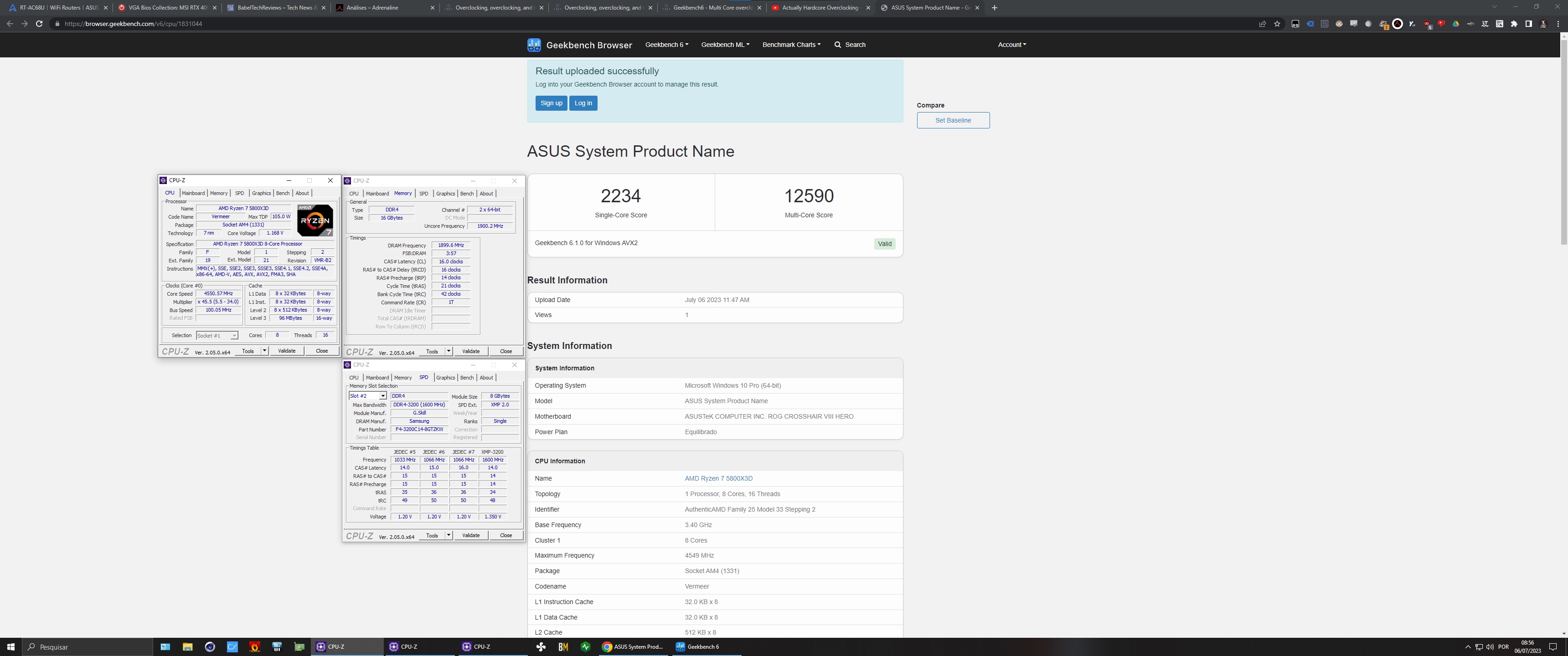Open the Windows Start menu
The width and height of the screenshot is (1568, 656).
click(10, 647)
